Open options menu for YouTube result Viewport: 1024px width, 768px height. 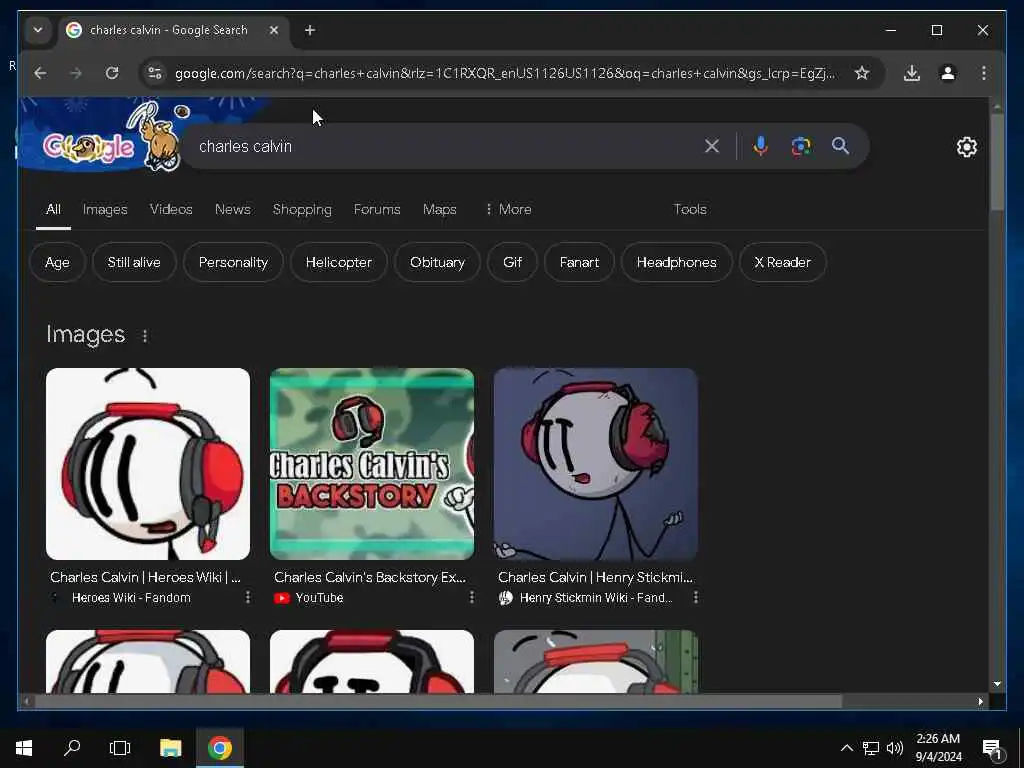(472, 597)
